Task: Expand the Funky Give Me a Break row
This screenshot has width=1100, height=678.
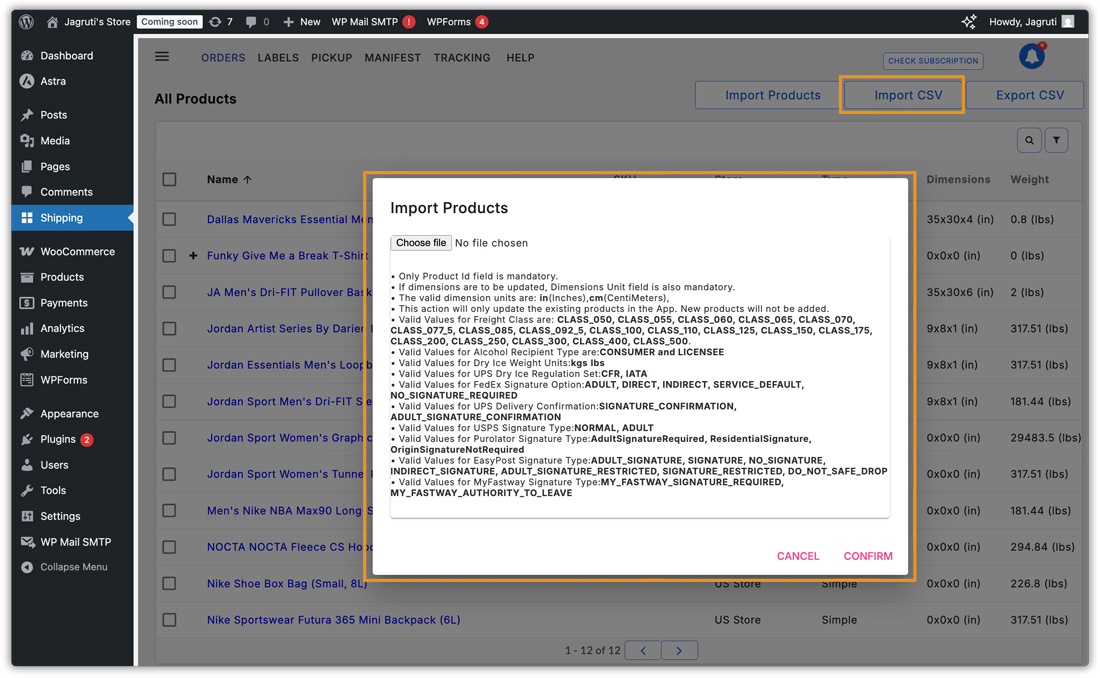Action: [193, 255]
